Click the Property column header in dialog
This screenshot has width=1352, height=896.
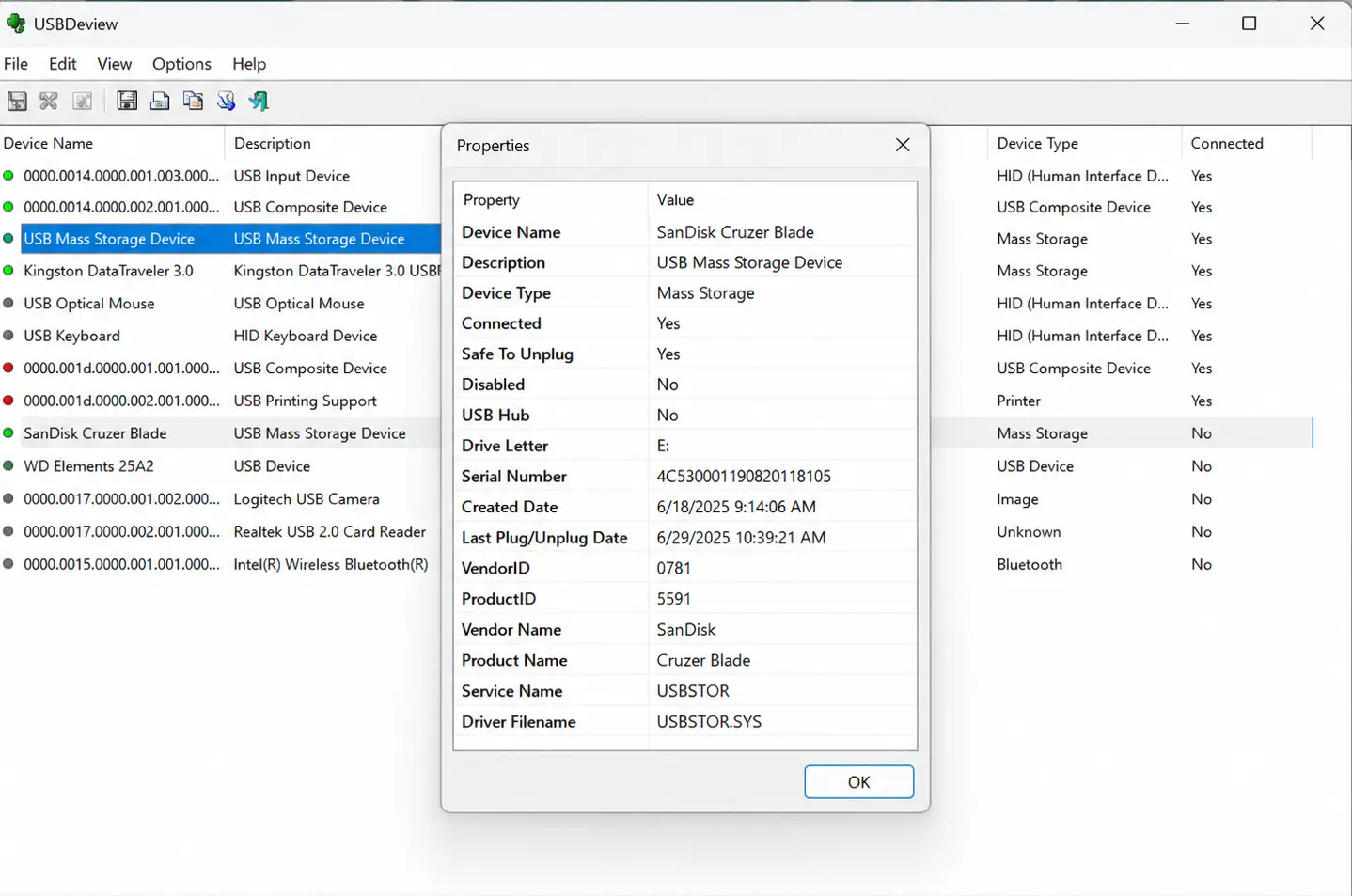(x=551, y=199)
